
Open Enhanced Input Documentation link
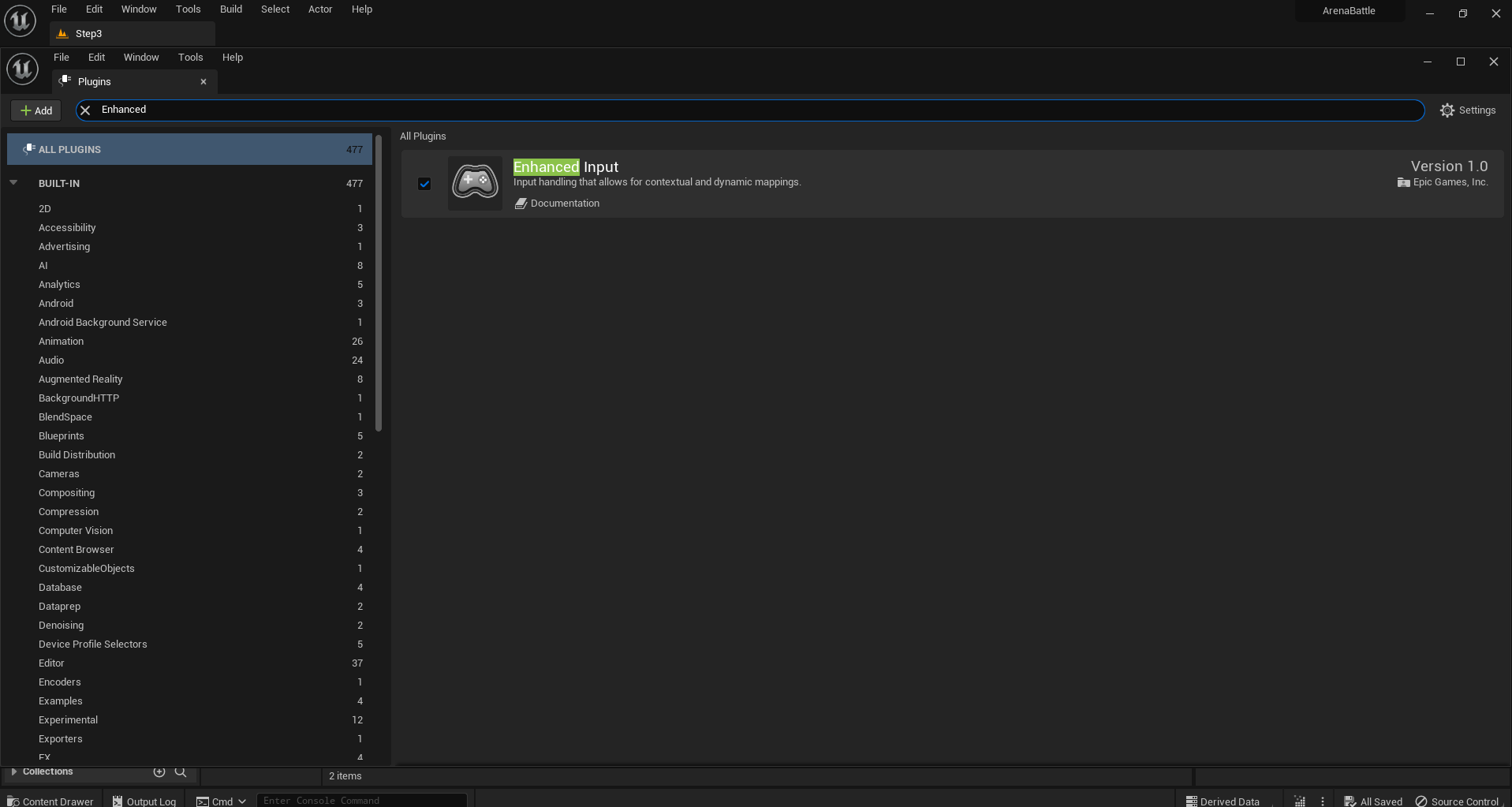click(557, 204)
